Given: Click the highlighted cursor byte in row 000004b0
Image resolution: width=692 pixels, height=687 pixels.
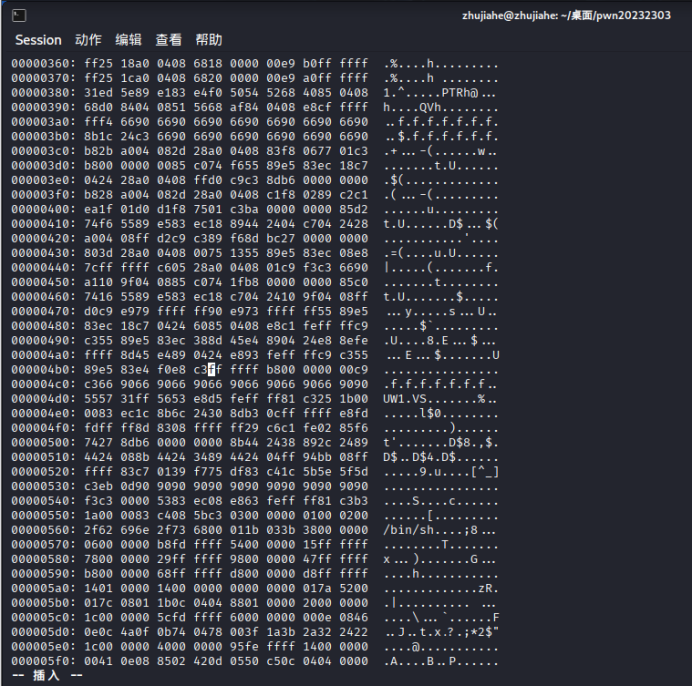Looking at the screenshot, I should click(x=211, y=369).
